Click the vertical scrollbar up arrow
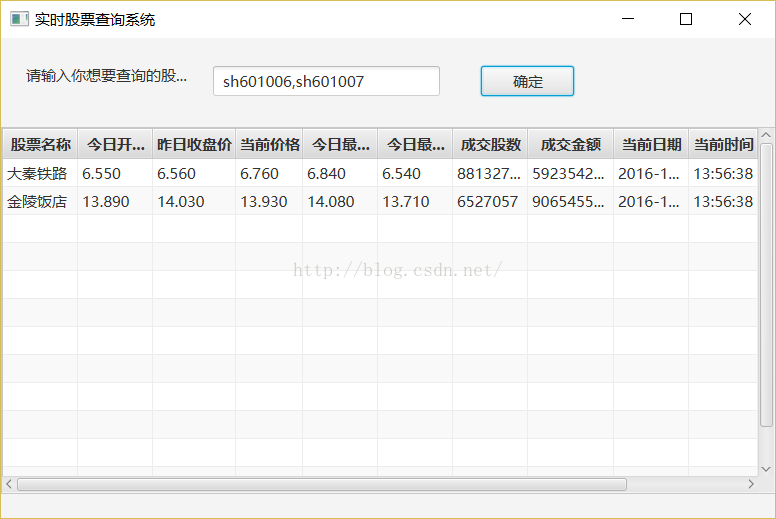This screenshot has height=519, width=776. [x=766, y=135]
